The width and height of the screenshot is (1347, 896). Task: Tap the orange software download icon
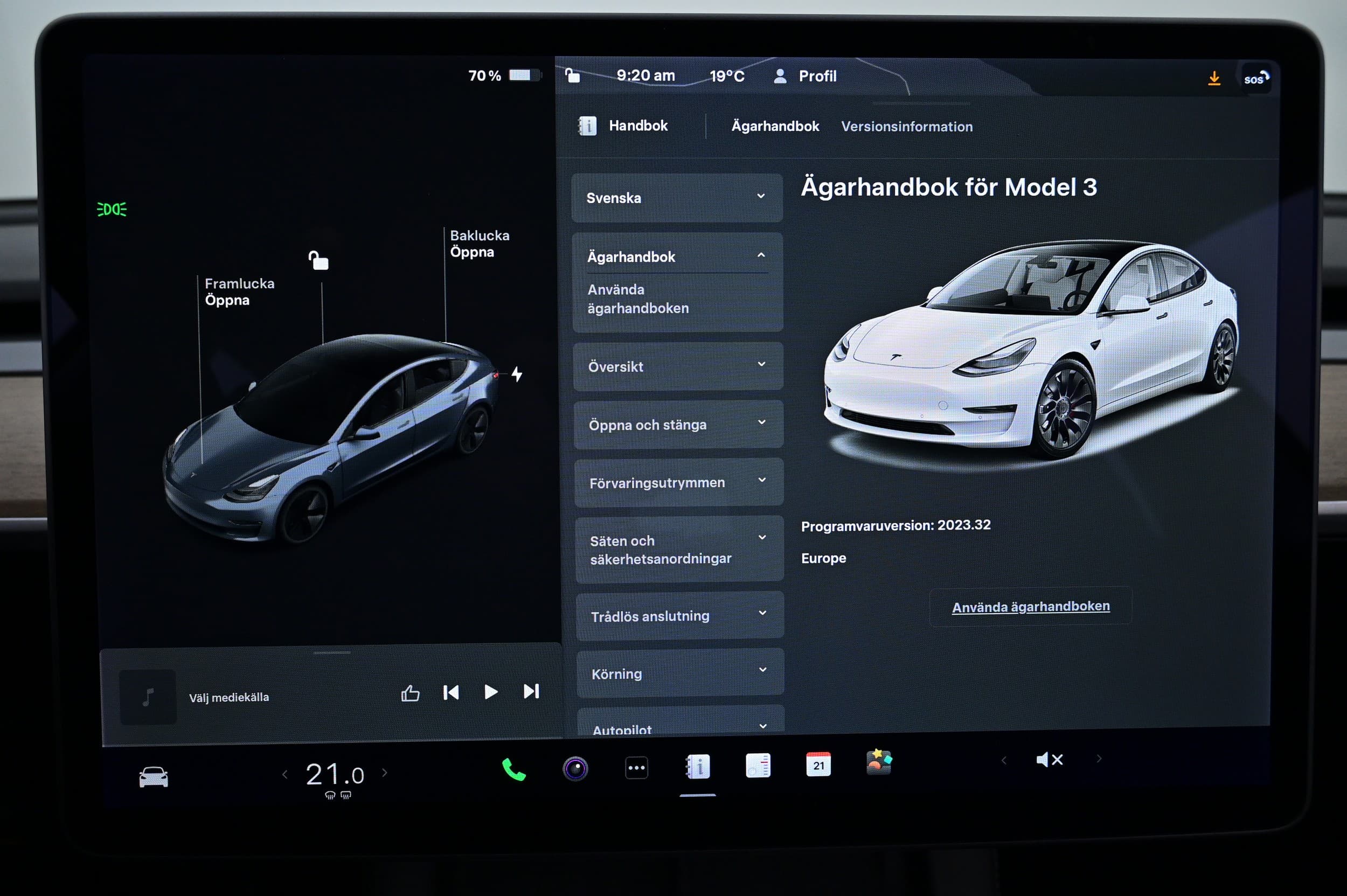tap(1214, 78)
